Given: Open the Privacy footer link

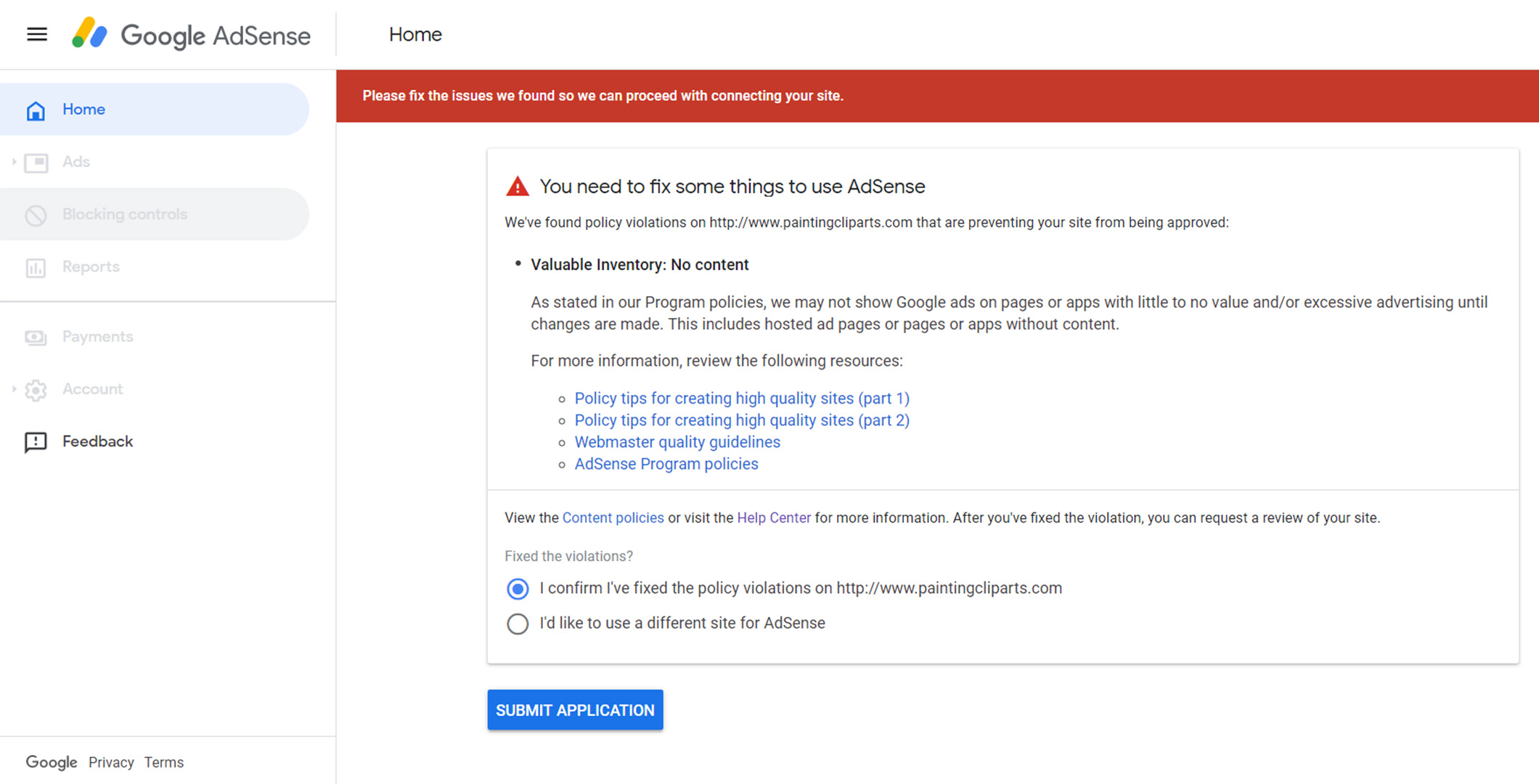Looking at the screenshot, I should (111, 762).
